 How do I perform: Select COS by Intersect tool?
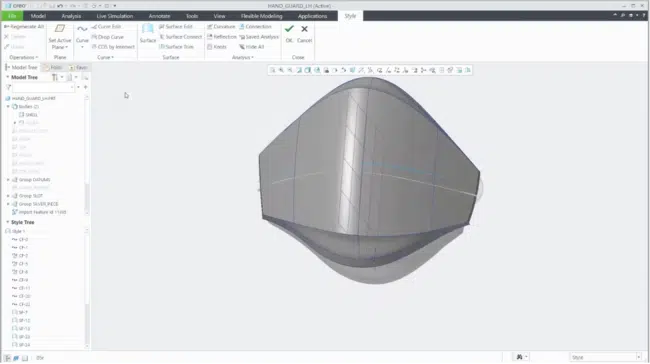[113, 47]
